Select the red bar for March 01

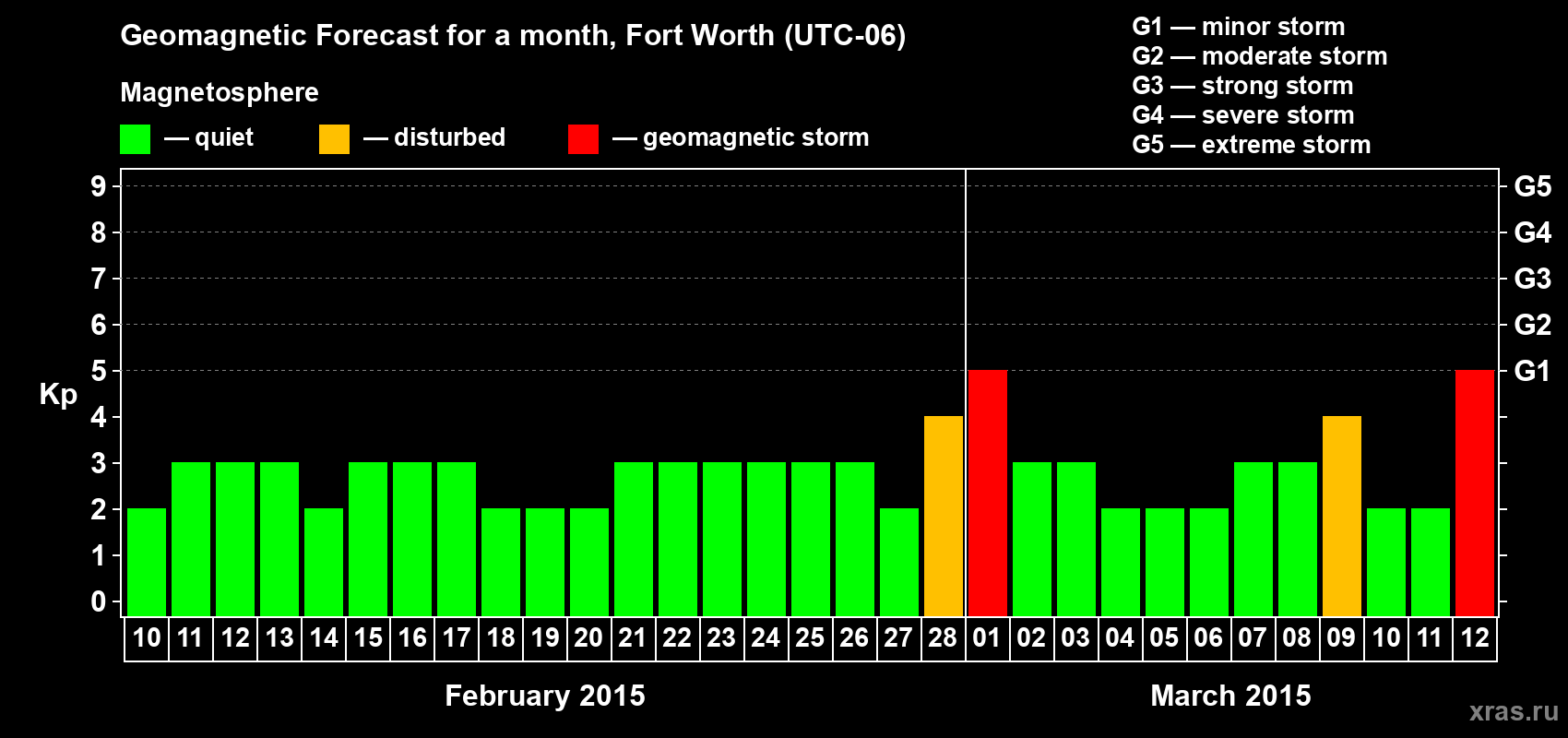click(988, 494)
